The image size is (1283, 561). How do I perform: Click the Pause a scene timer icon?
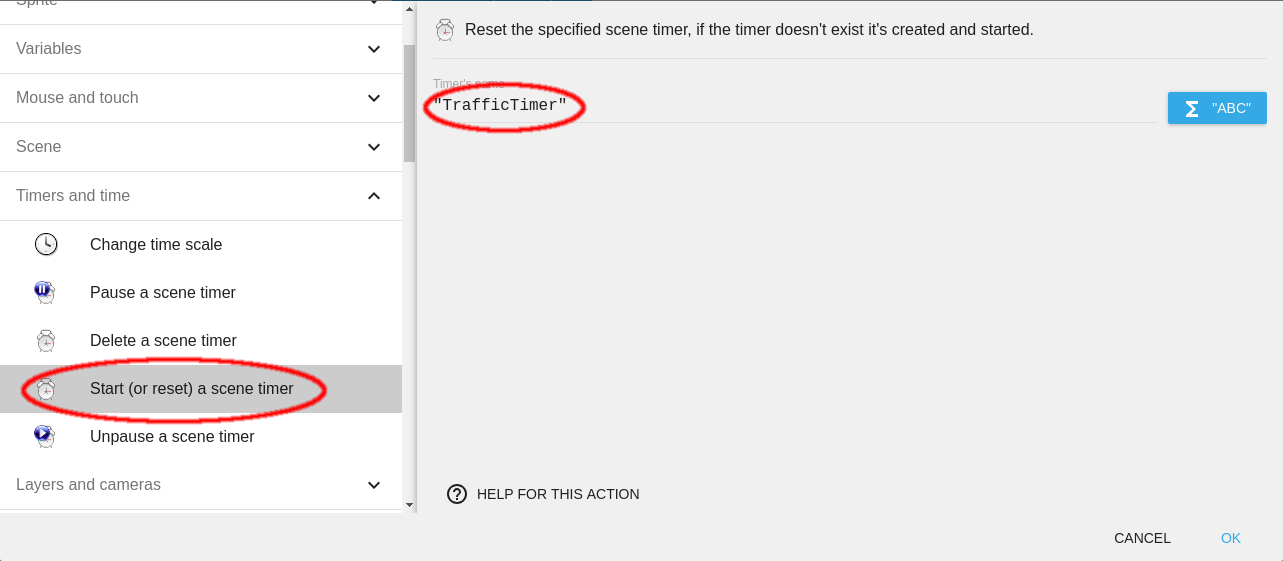[46, 292]
